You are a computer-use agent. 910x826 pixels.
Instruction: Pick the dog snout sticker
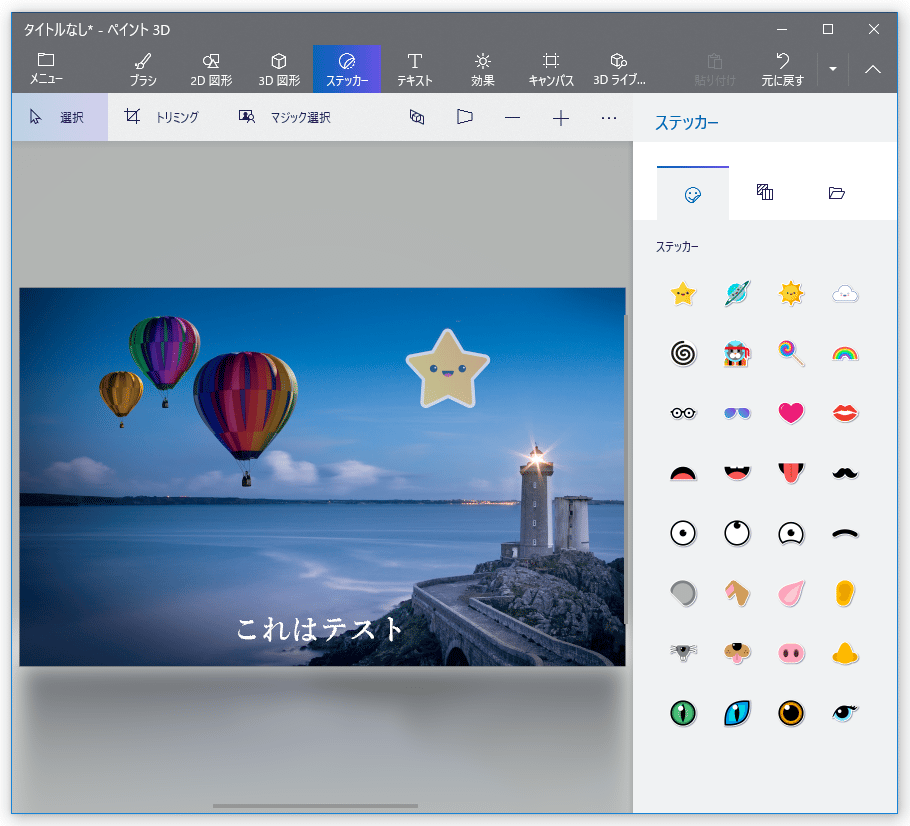[x=737, y=653]
